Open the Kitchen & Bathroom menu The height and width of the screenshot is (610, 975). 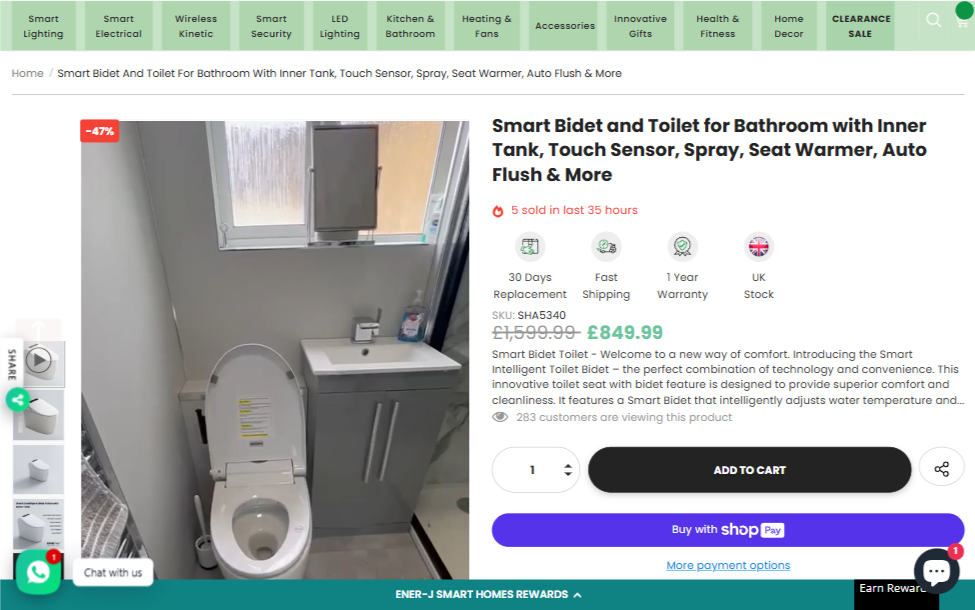tap(411, 26)
